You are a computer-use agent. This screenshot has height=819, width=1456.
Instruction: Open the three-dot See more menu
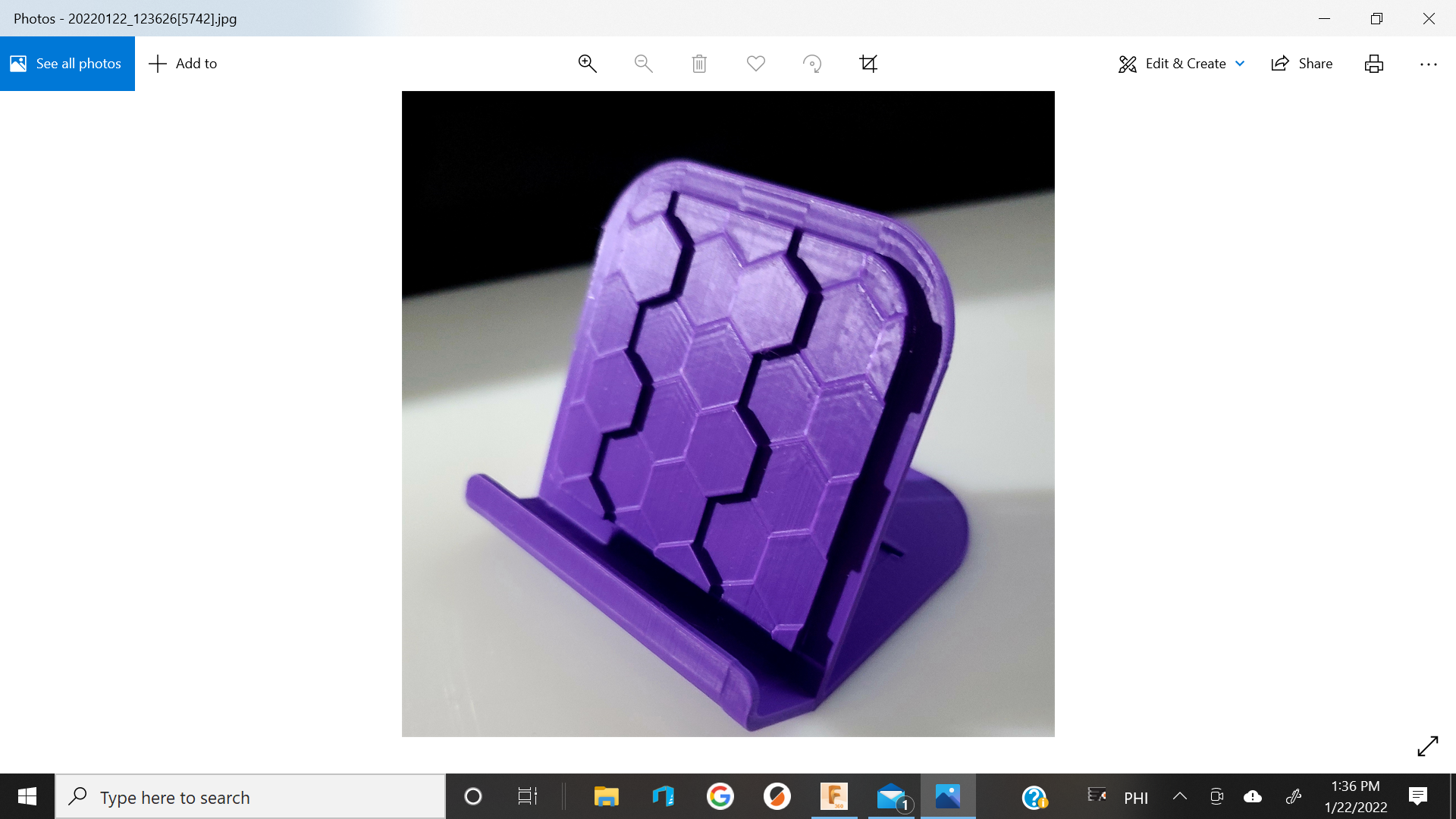[1428, 64]
